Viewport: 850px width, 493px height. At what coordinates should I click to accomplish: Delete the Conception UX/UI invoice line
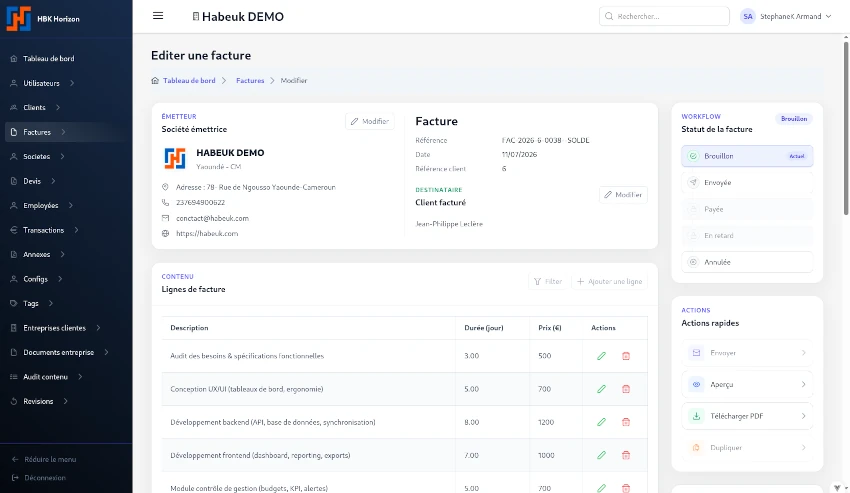[x=626, y=389]
